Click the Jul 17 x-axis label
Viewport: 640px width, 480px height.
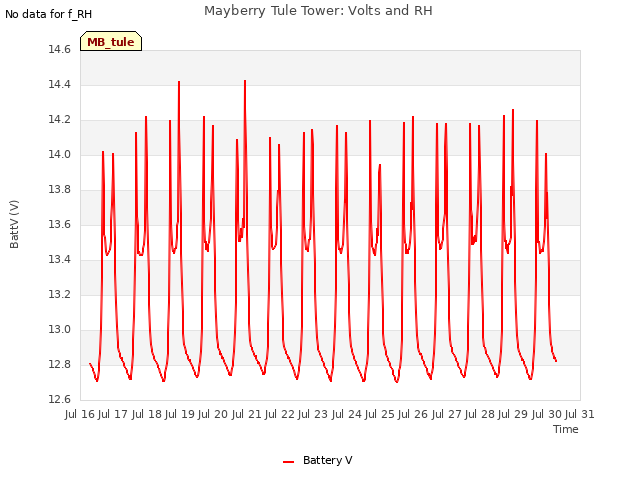(113, 414)
